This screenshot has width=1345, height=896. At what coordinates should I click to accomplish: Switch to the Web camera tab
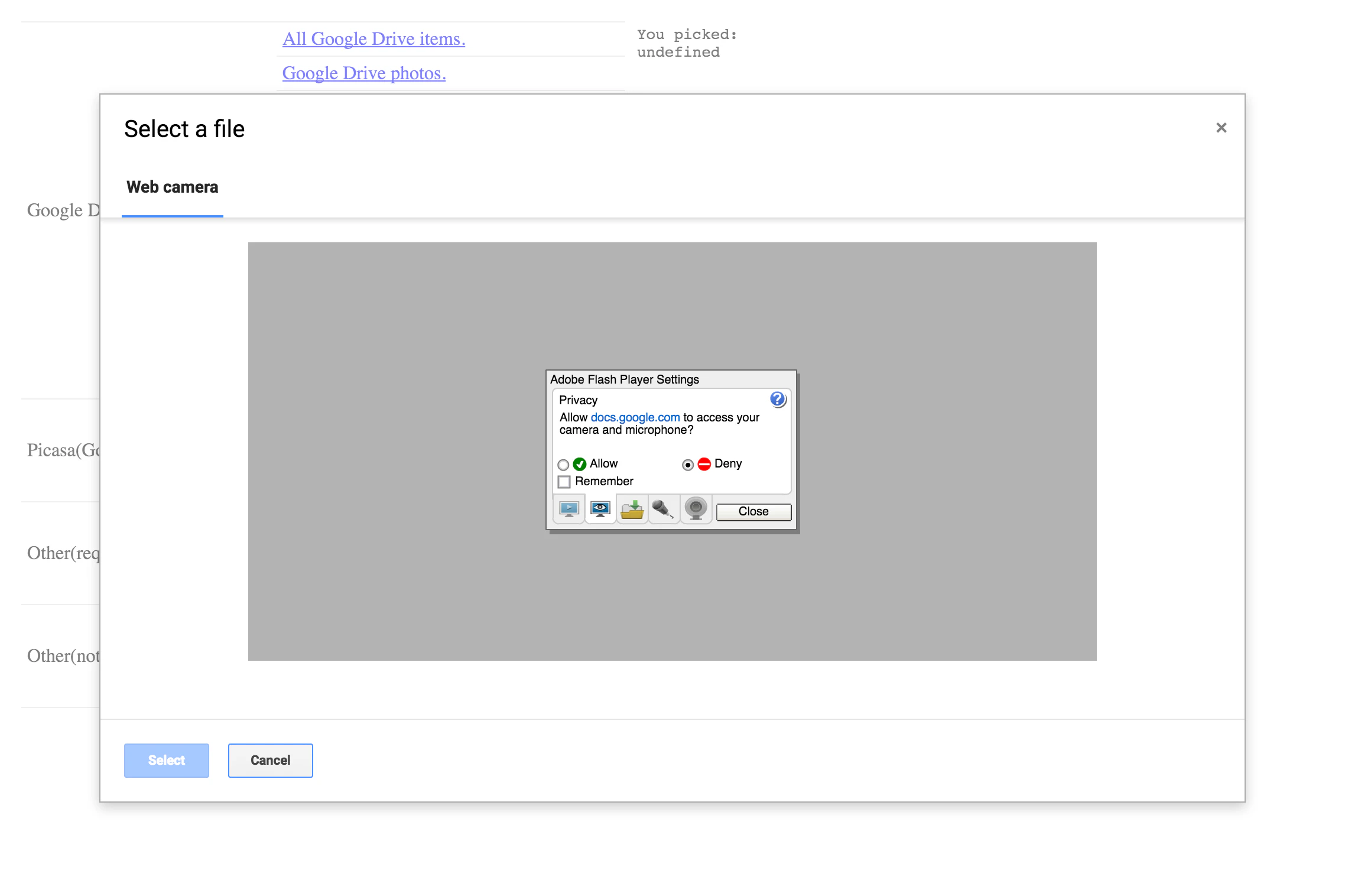click(x=173, y=187)
